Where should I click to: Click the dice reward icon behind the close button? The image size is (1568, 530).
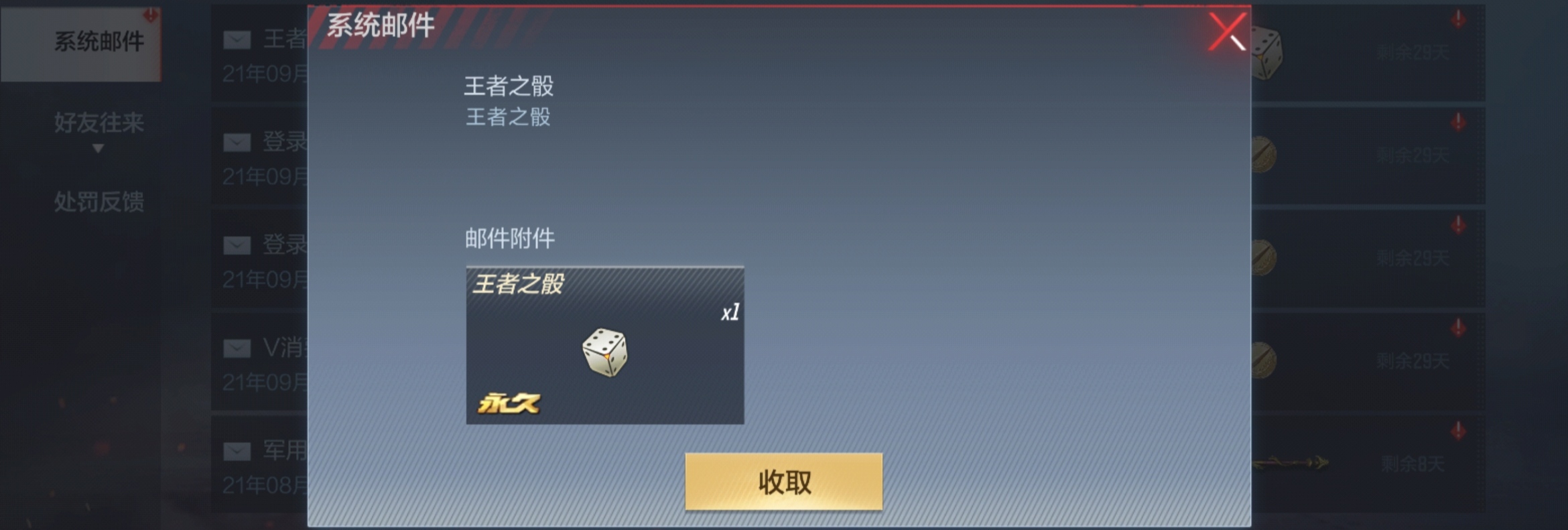(1266, 54)
